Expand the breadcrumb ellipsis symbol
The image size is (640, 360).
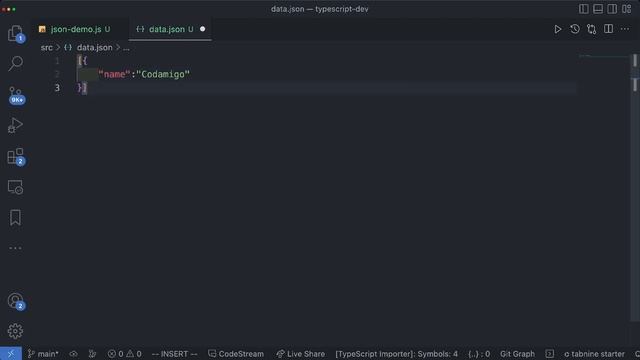[126, 48]
